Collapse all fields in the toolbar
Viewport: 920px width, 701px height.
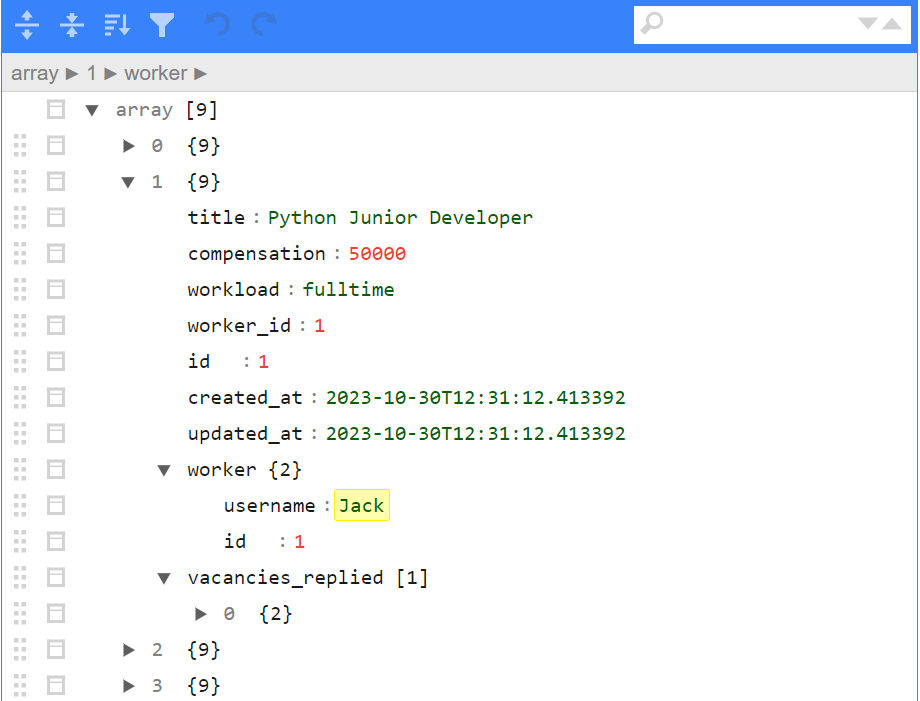coord(72,25)
